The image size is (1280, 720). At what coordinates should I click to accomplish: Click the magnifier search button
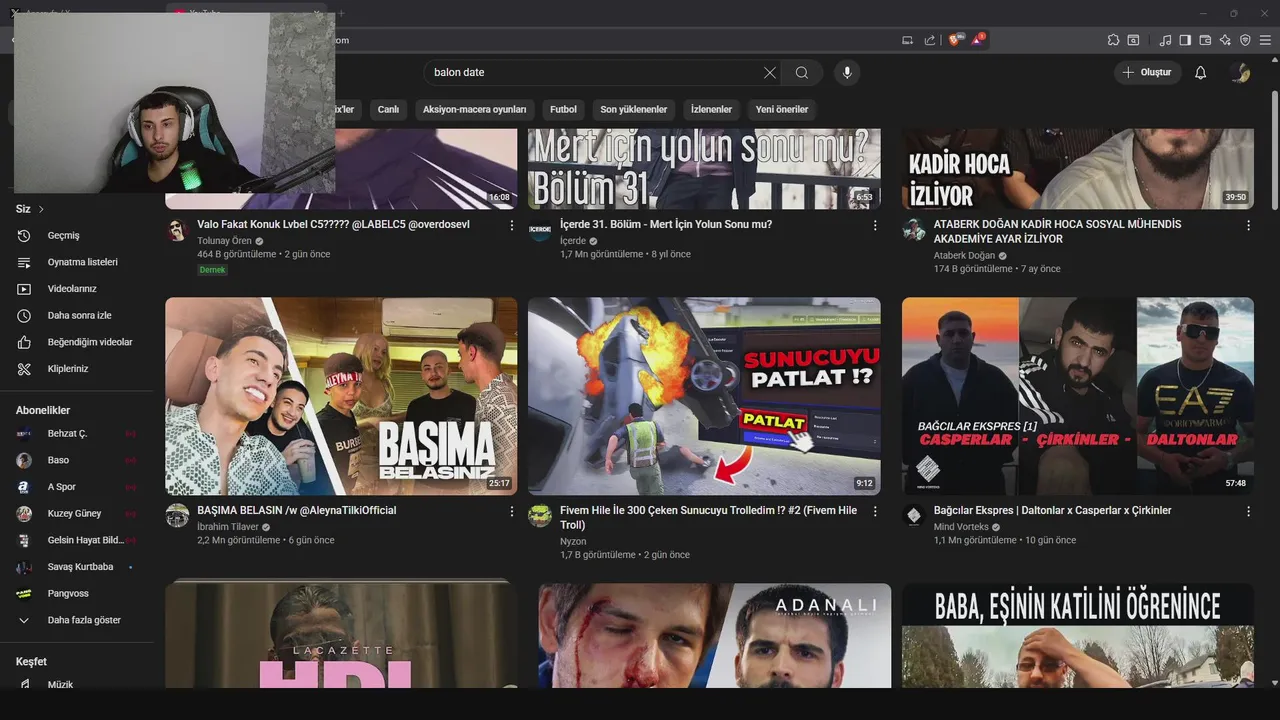(802, 73)
